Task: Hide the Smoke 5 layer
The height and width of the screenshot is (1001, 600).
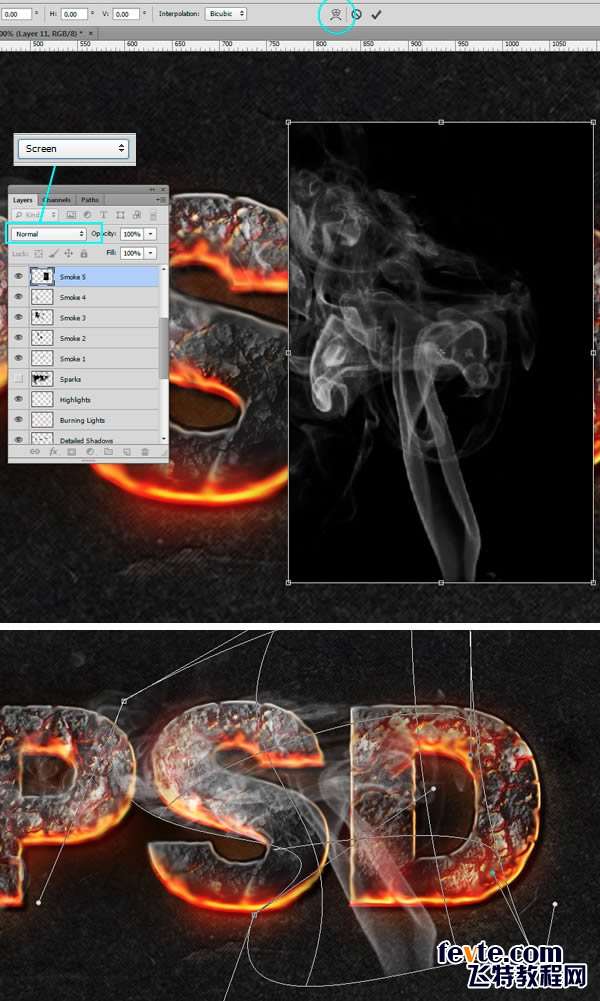Action: [x=19, y=276]
